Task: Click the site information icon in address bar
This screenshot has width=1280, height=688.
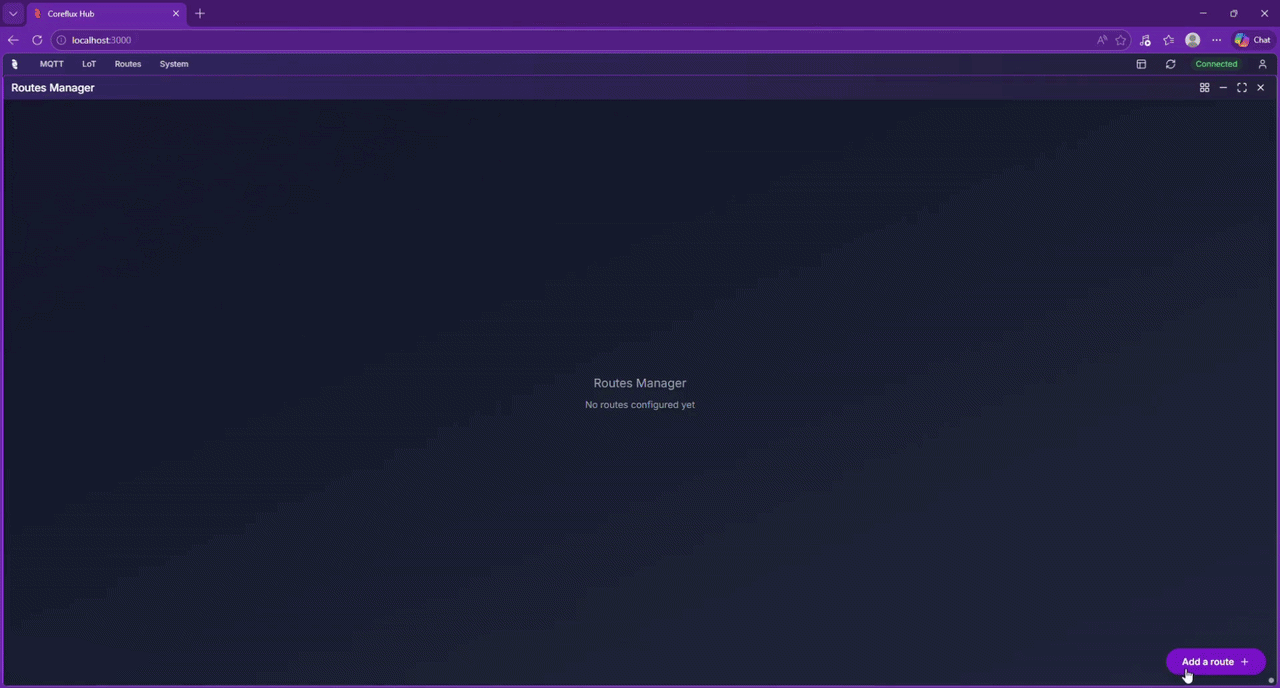Action: tap(61, 40)
